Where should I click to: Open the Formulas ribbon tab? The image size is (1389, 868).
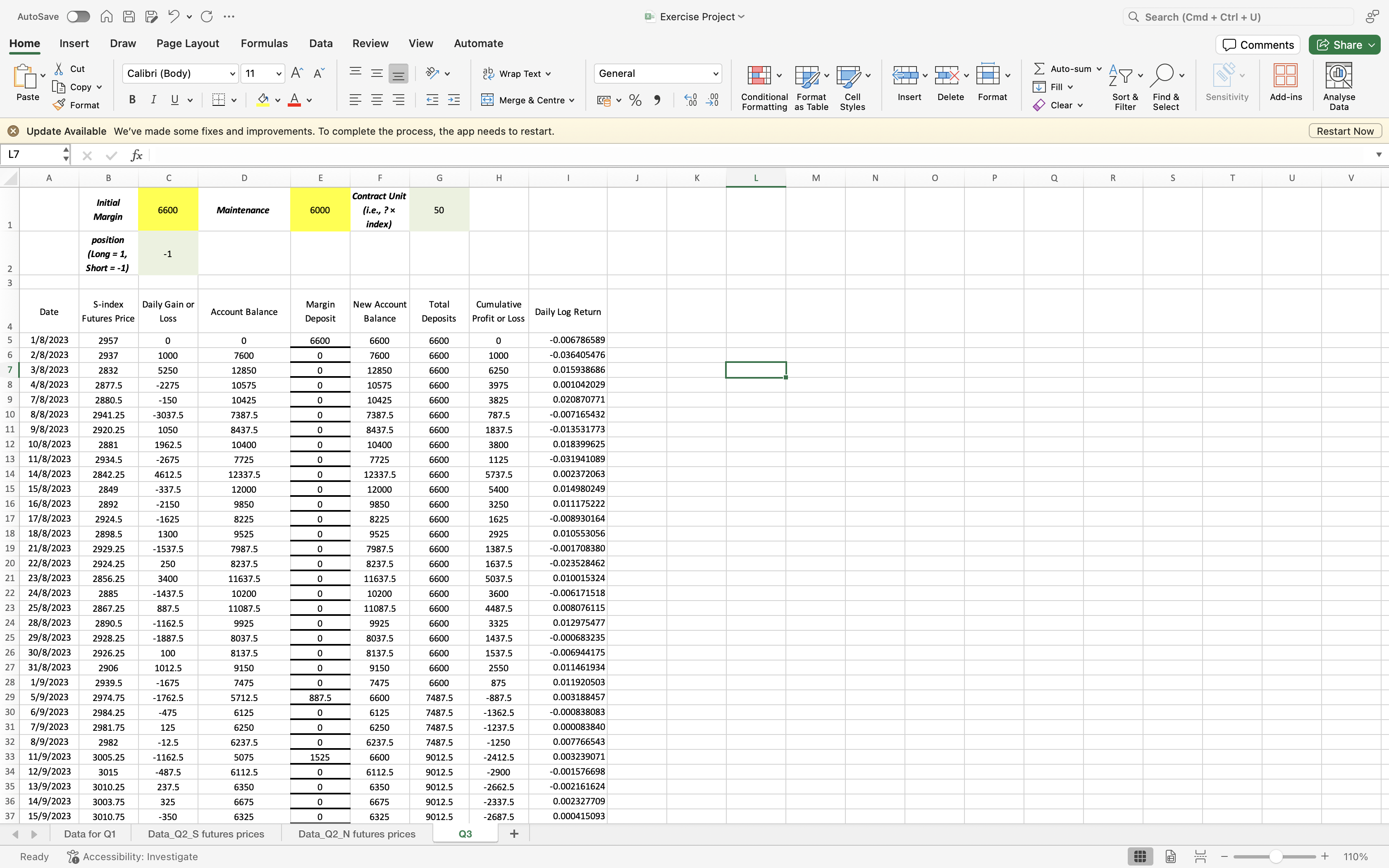coord(264,44)
